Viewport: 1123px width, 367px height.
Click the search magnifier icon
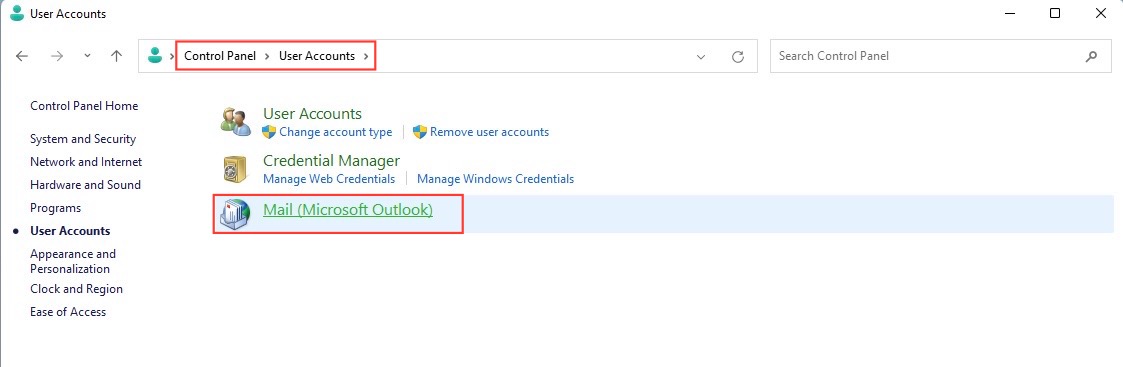[x=1091, y=56]
